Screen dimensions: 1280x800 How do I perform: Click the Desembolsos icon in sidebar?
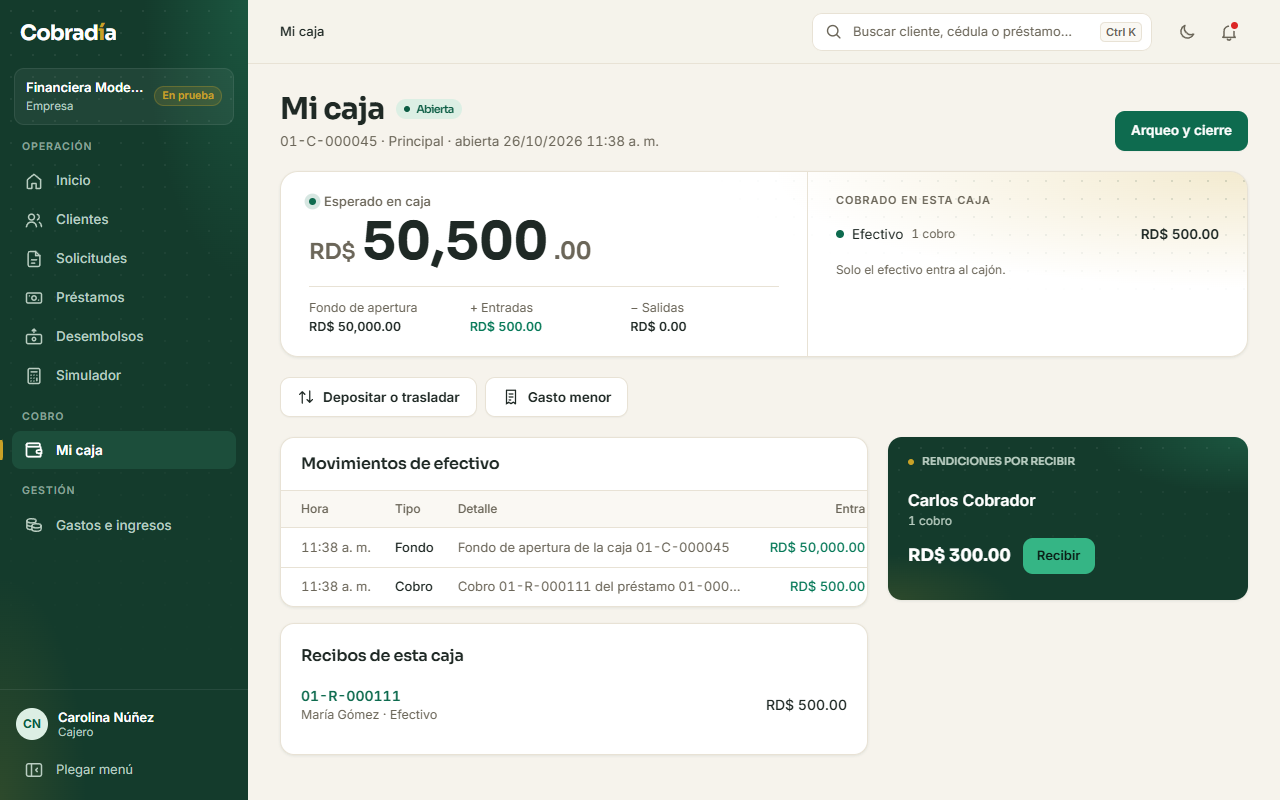tap(34, 337)
